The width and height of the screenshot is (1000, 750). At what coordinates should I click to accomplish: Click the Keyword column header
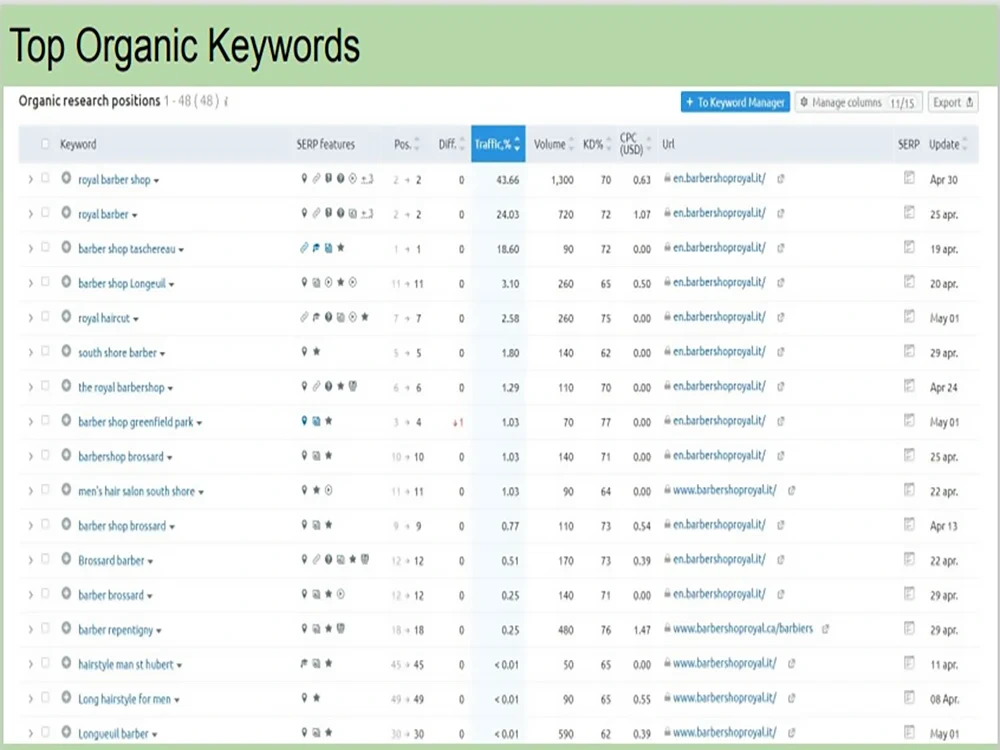tap(78, 144)
